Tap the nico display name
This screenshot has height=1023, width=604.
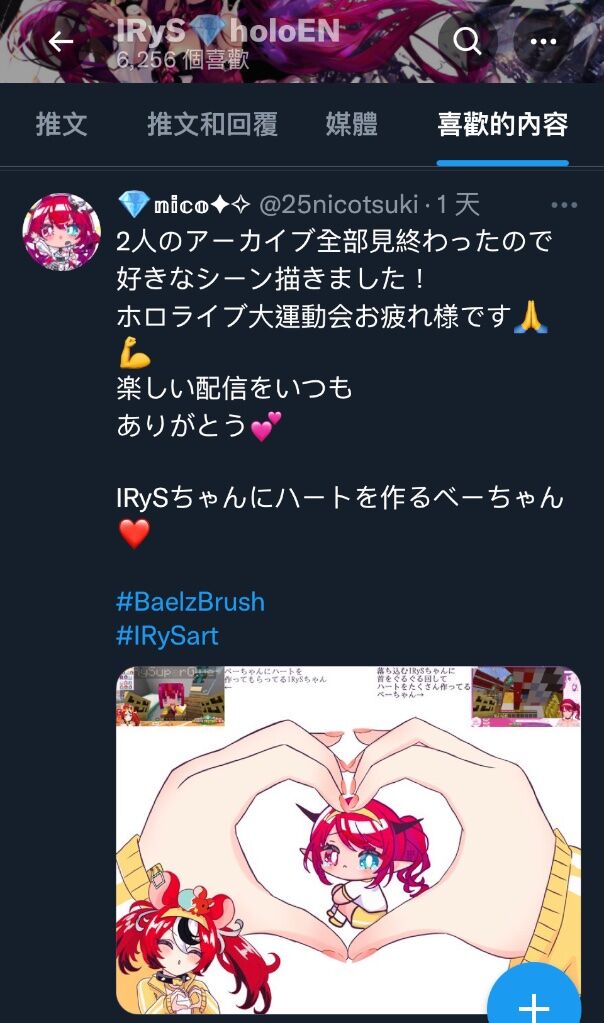coord(185,205)
